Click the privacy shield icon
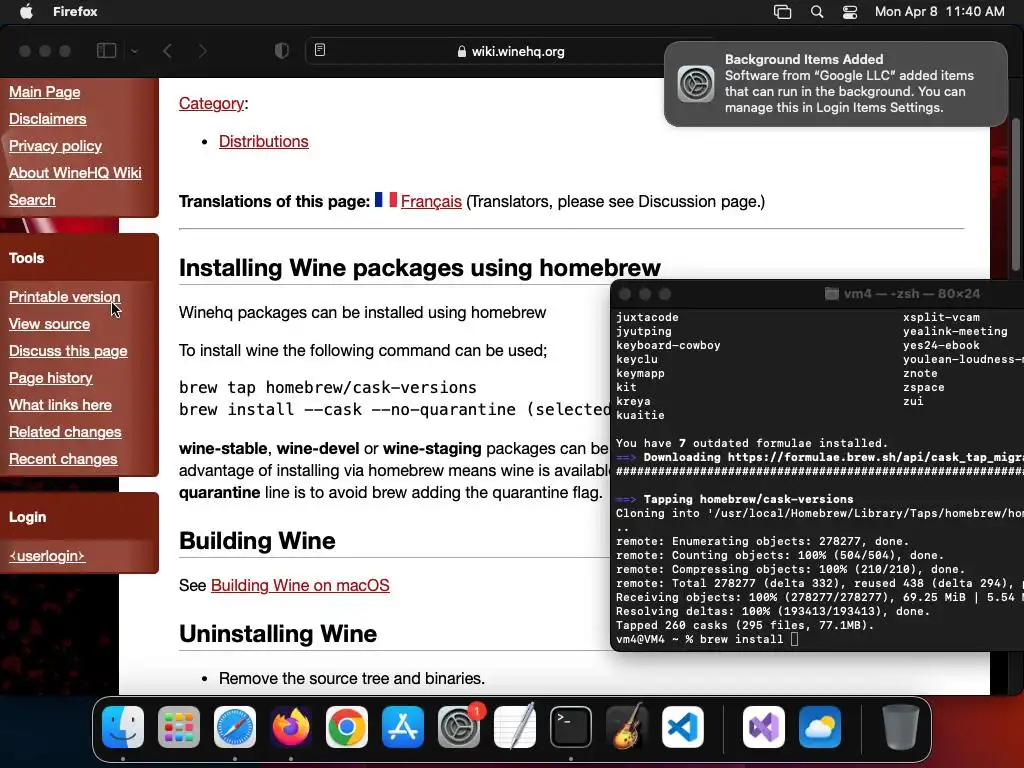This screenshot has height=768, width=1024. [x=281, y=51]
